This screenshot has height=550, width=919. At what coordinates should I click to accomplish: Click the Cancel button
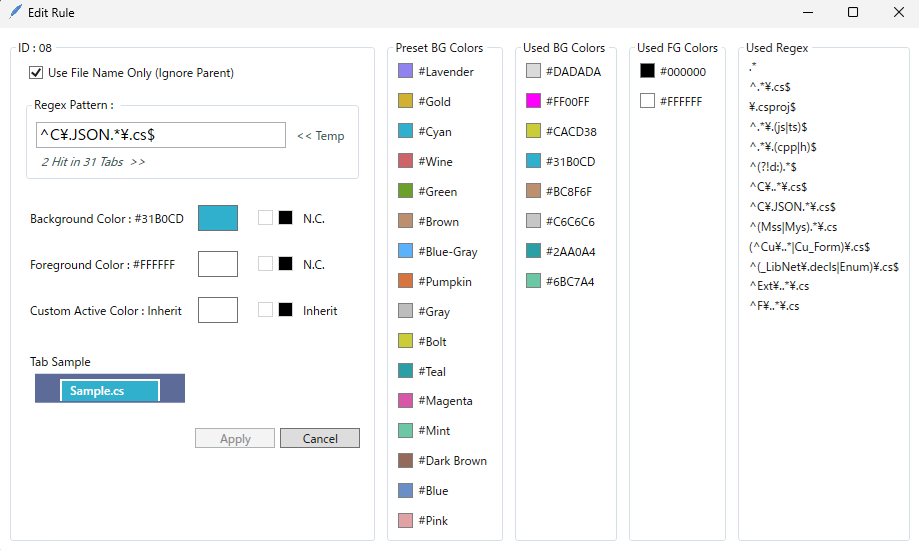[320, 438]
